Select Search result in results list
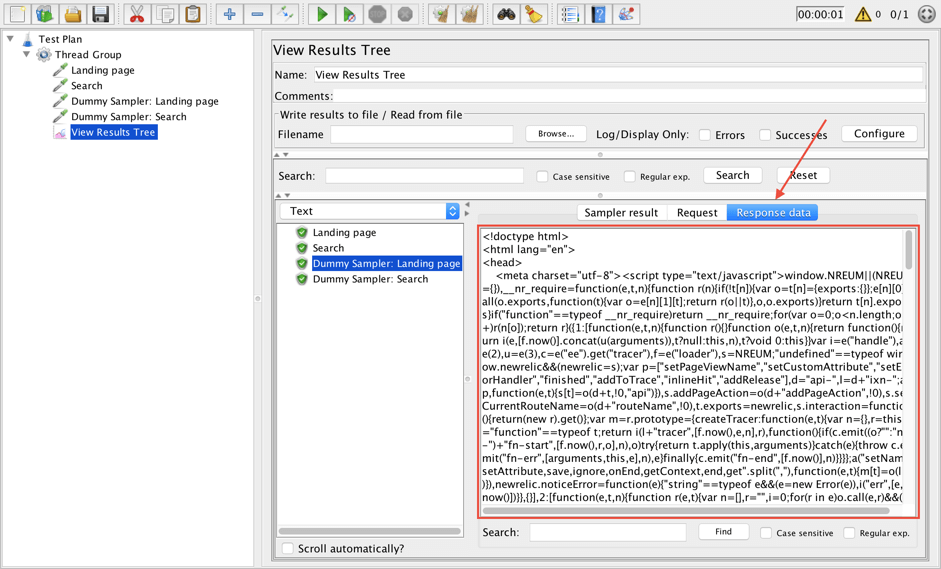This screenshot has height=569, width=941. click(x=328, y=248)
